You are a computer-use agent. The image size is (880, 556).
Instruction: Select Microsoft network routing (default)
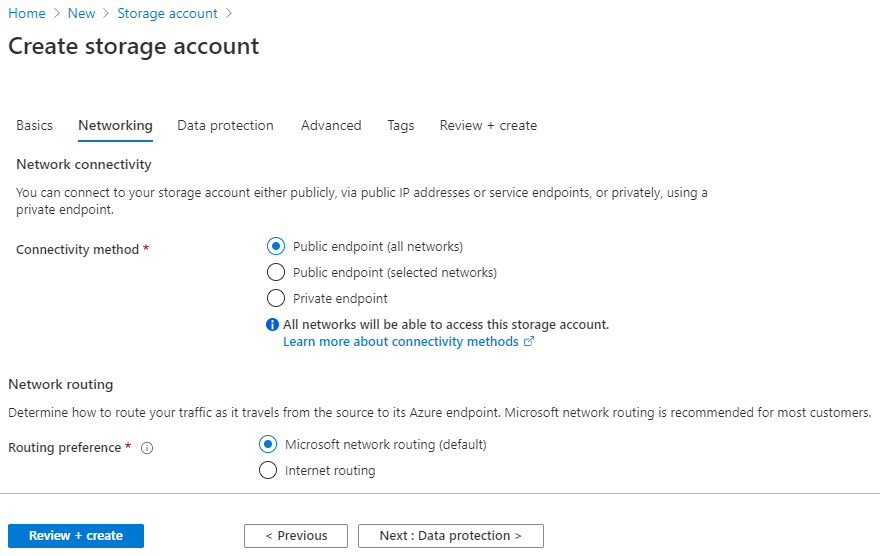pos(268,444)
